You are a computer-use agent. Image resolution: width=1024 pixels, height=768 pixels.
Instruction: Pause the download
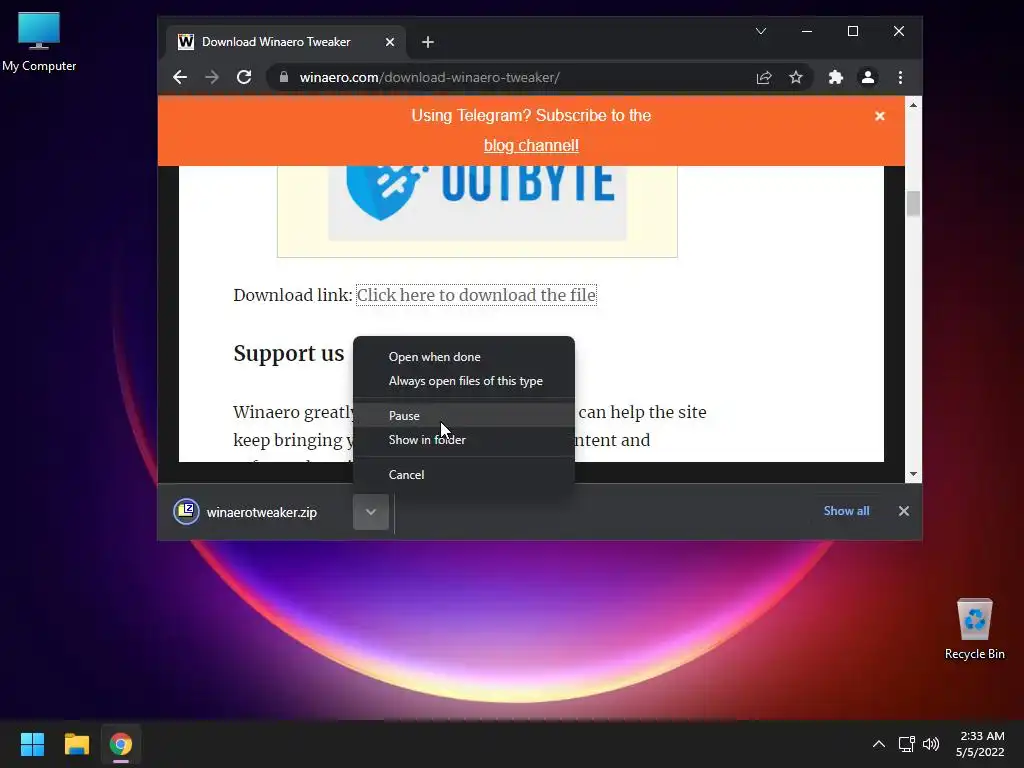coord(464,415)
